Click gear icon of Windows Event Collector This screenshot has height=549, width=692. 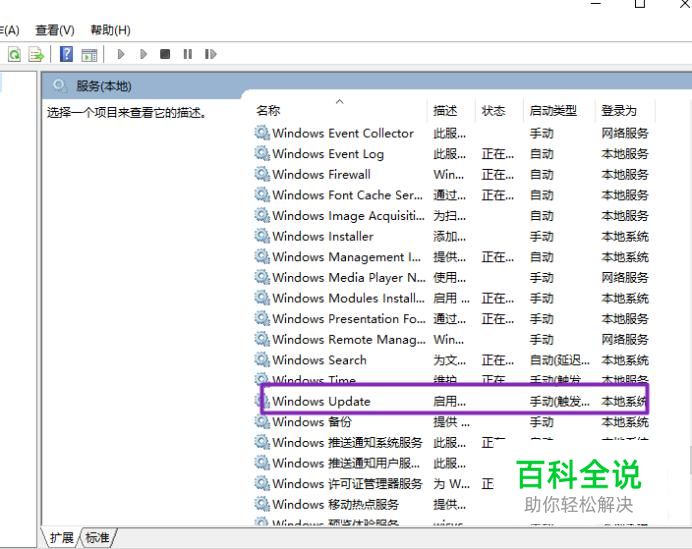pos(262,132)
